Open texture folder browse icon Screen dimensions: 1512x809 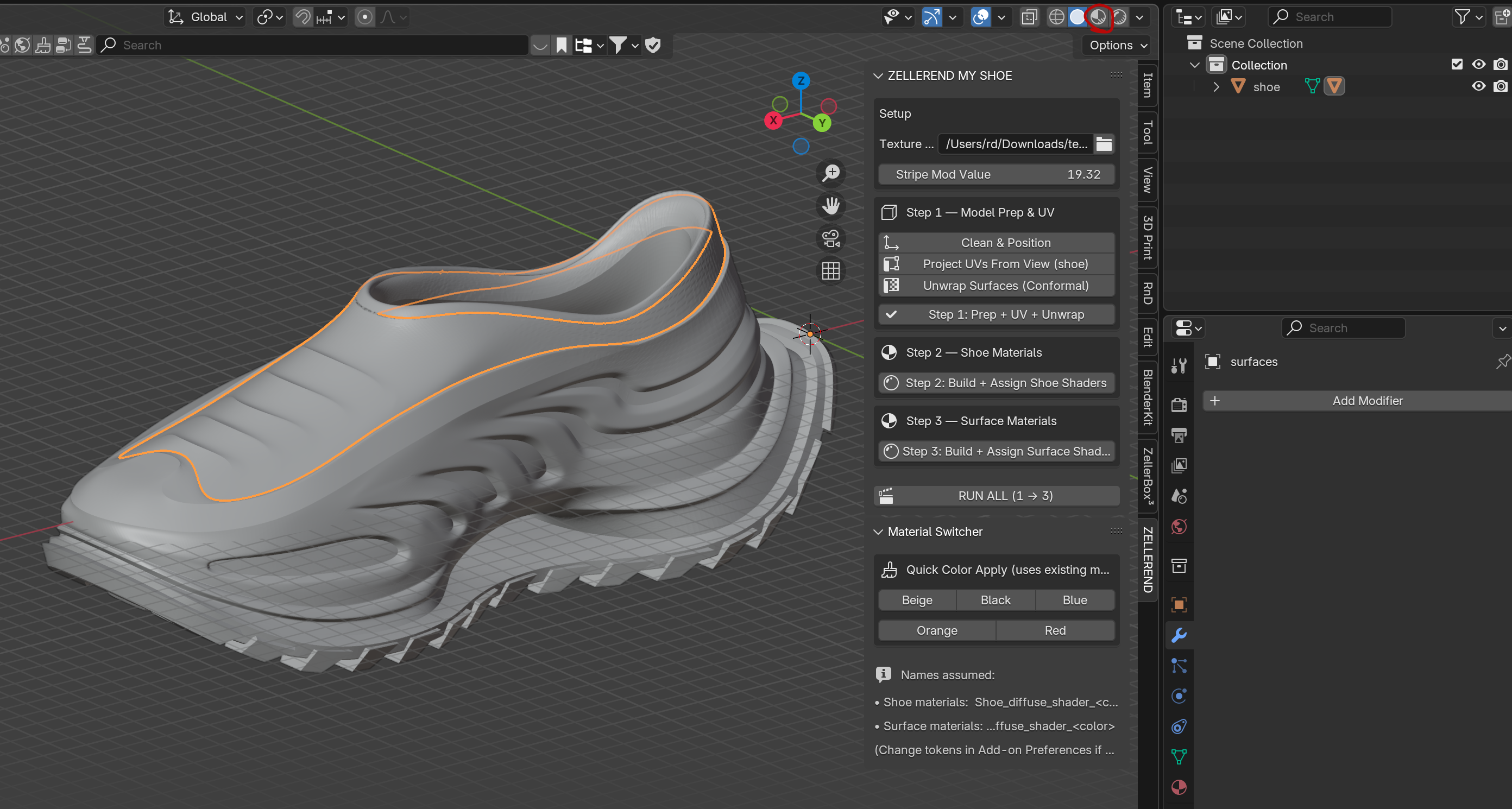1104,144
